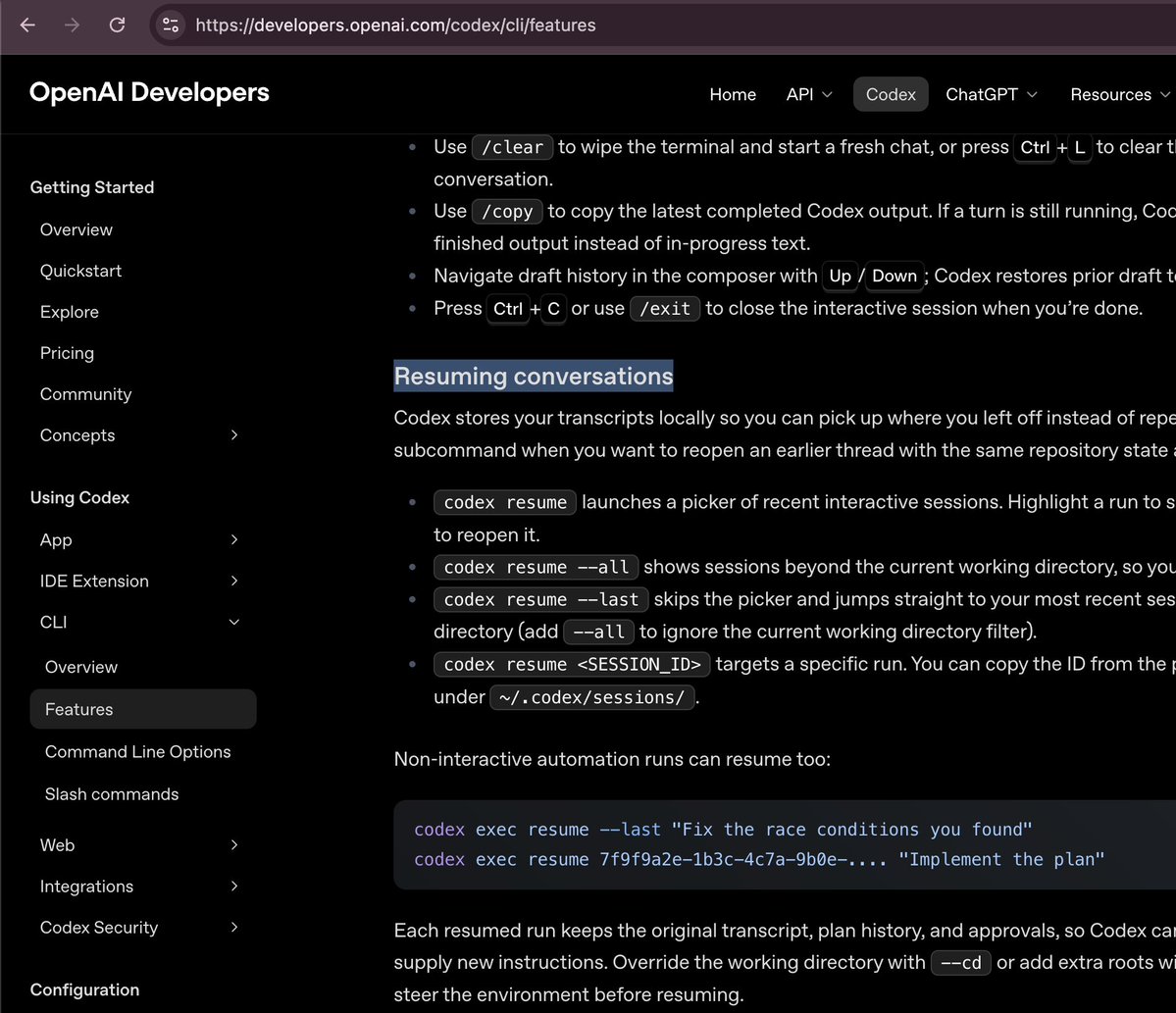Expand the Codex Security section chevron
The width and height of the screenshot is (1176, 1013).
(x=234, y=928)
